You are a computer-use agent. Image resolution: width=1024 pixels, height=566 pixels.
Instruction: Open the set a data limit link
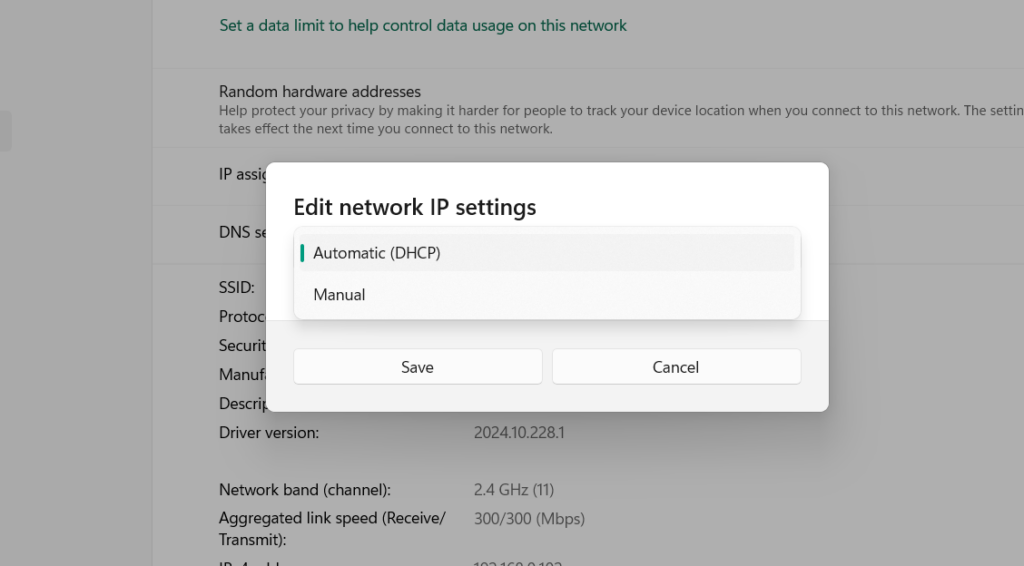tap(422, 26)
